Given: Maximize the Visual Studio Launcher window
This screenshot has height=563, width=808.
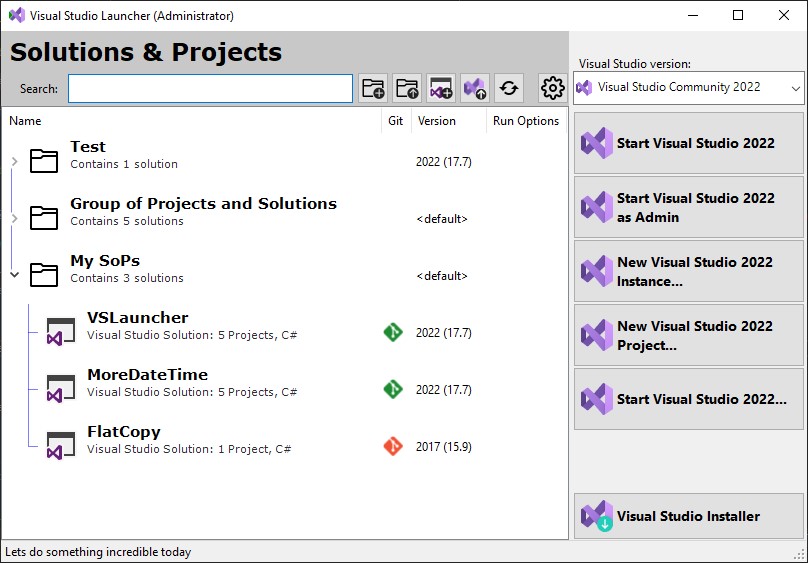Looking at the screenshot, I should pos(738,15).
